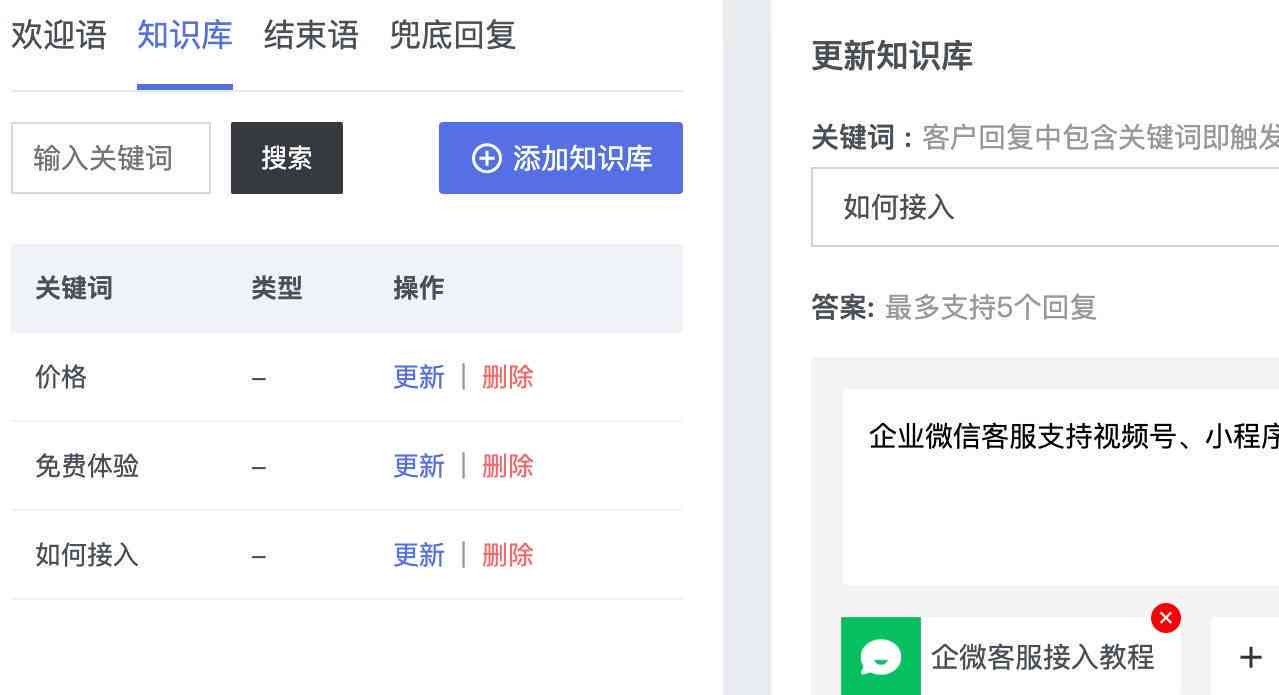The width and height of the screenshot is (1279, 695).
Task: Click the 最多支持5个回复 hint text
Action: pyautogui.click(x=991, y=307)
